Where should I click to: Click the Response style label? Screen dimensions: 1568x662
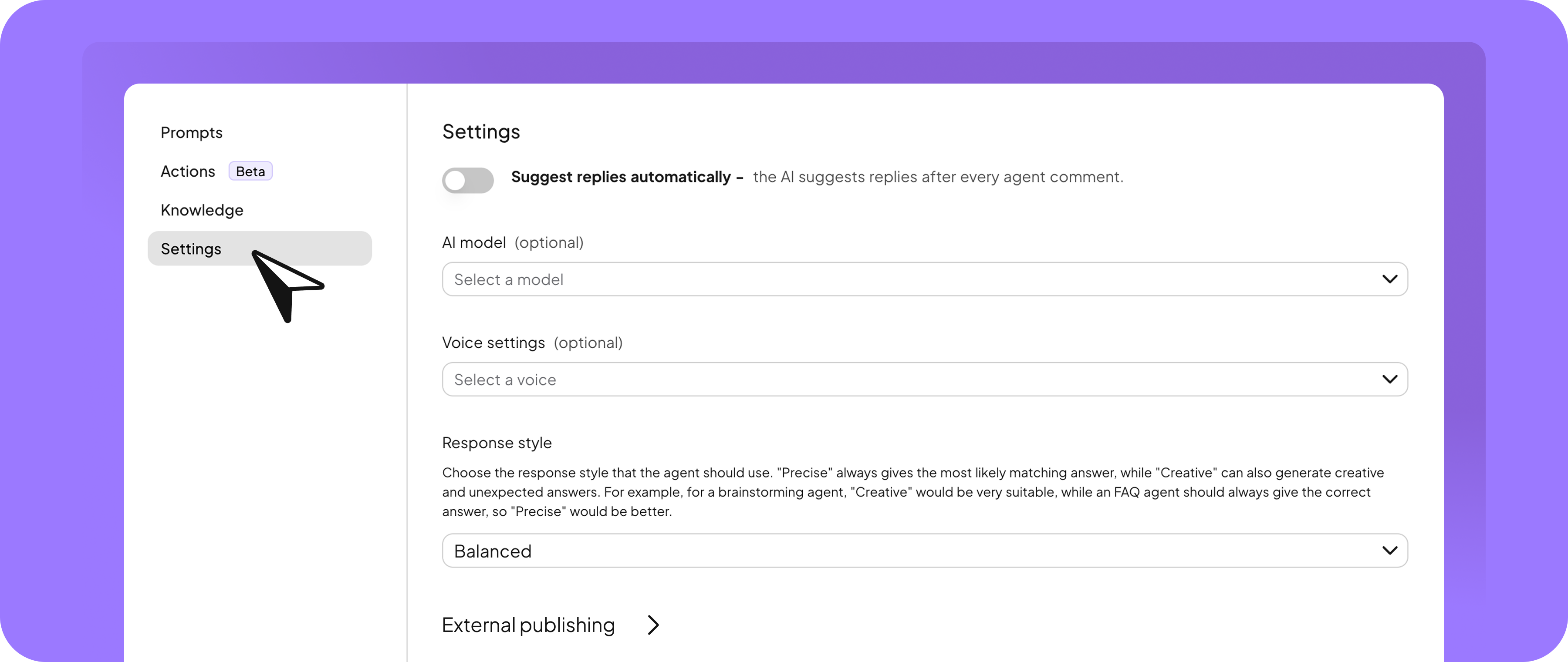click(x=497, y=443)
